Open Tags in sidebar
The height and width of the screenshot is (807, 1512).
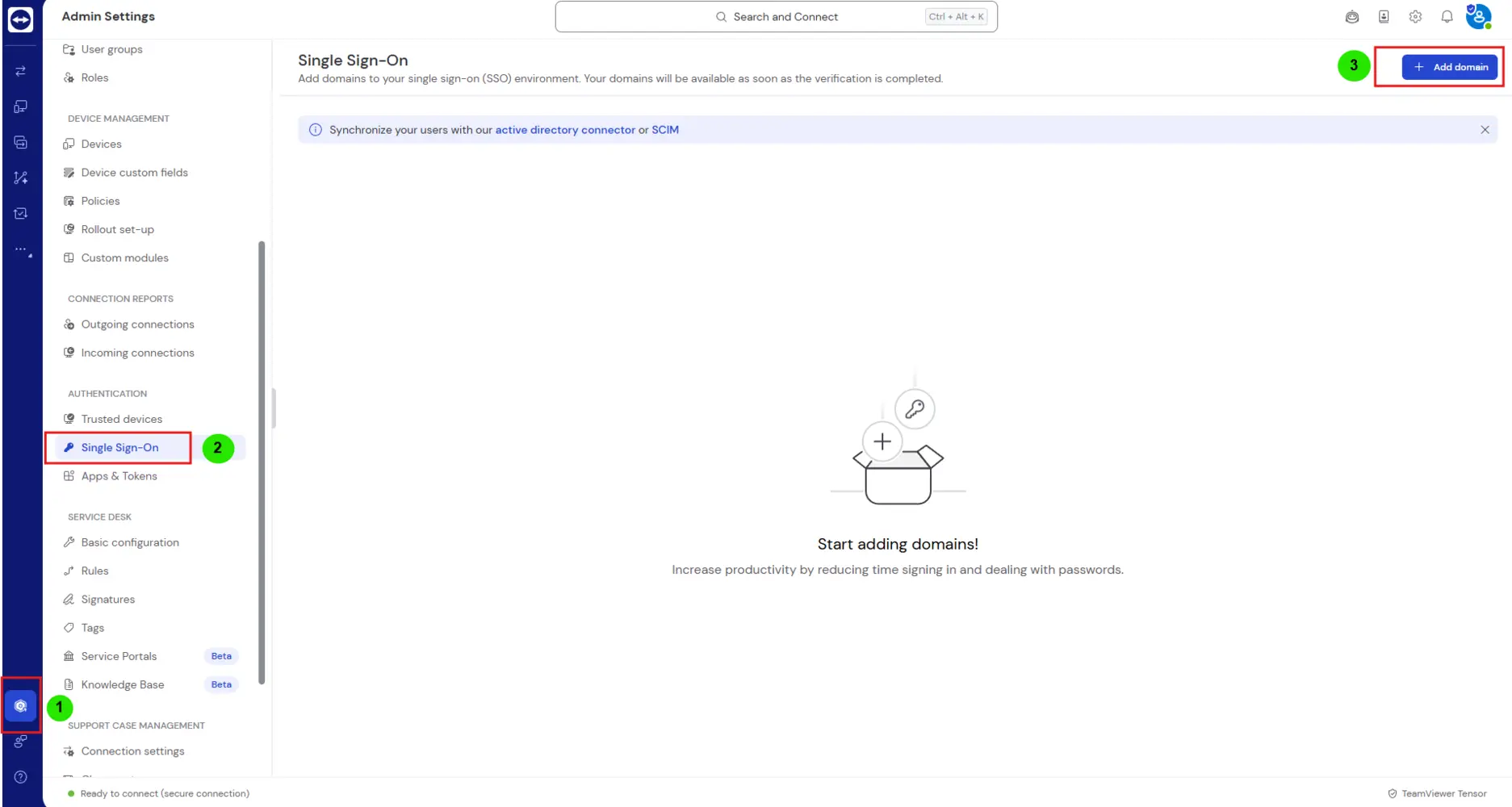tap(92, 628)
